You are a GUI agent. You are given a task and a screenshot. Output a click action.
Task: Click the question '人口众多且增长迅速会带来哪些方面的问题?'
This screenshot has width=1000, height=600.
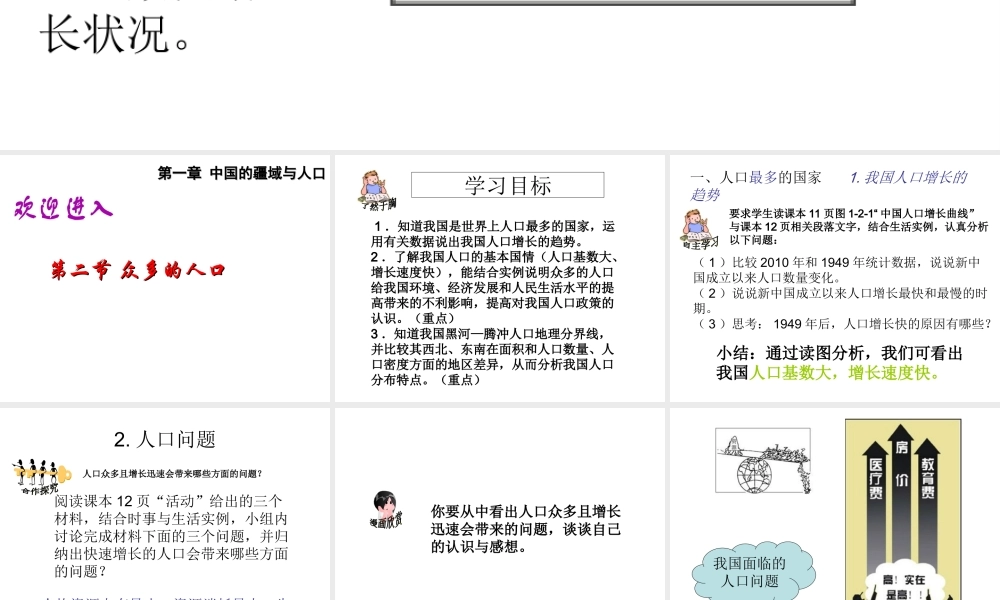point(172,474)
